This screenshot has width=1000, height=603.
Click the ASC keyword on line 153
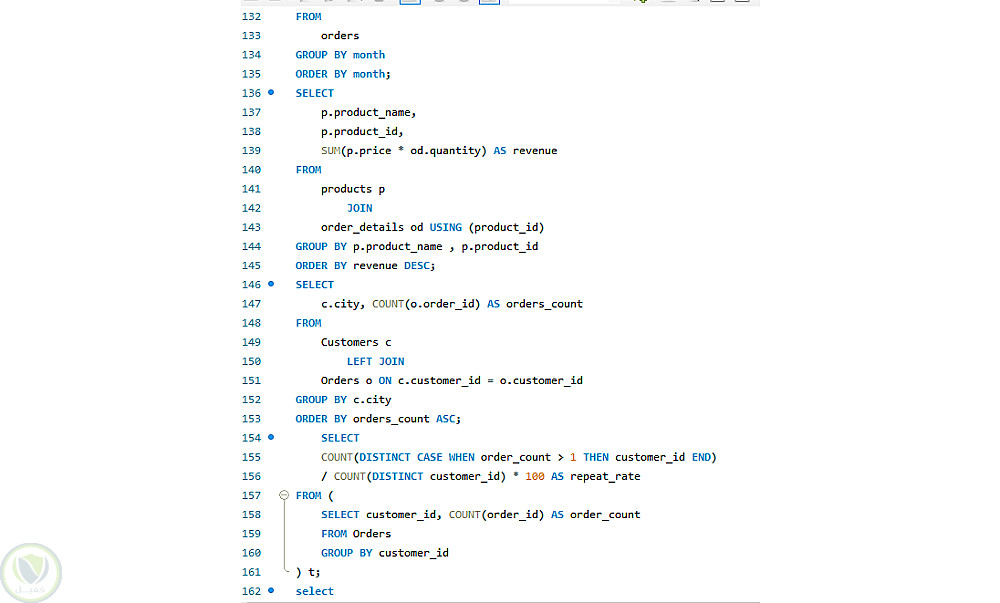[x=448, y=419]
